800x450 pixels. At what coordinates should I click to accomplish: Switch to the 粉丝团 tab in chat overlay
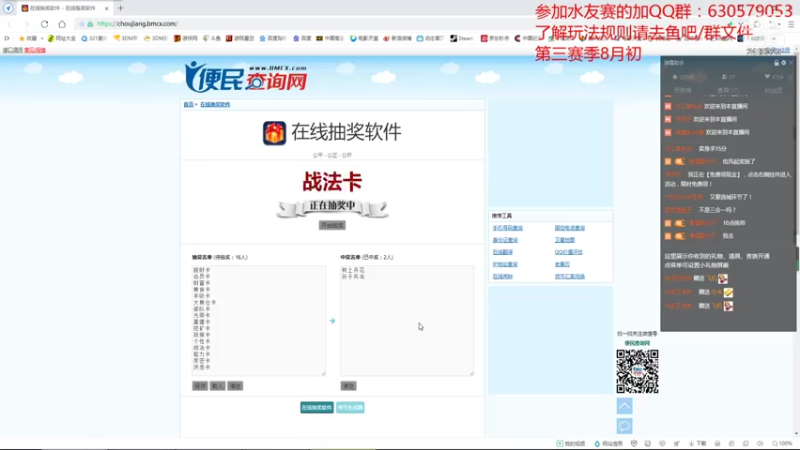pos(773,90)
